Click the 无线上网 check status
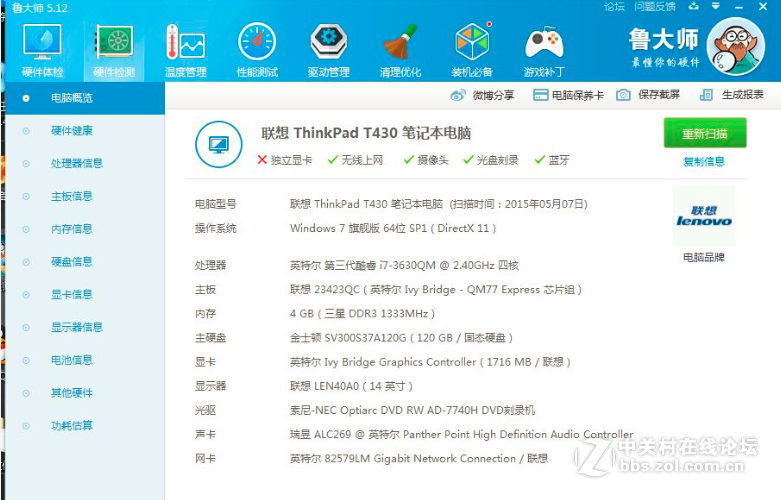 [x=355, y=160]
